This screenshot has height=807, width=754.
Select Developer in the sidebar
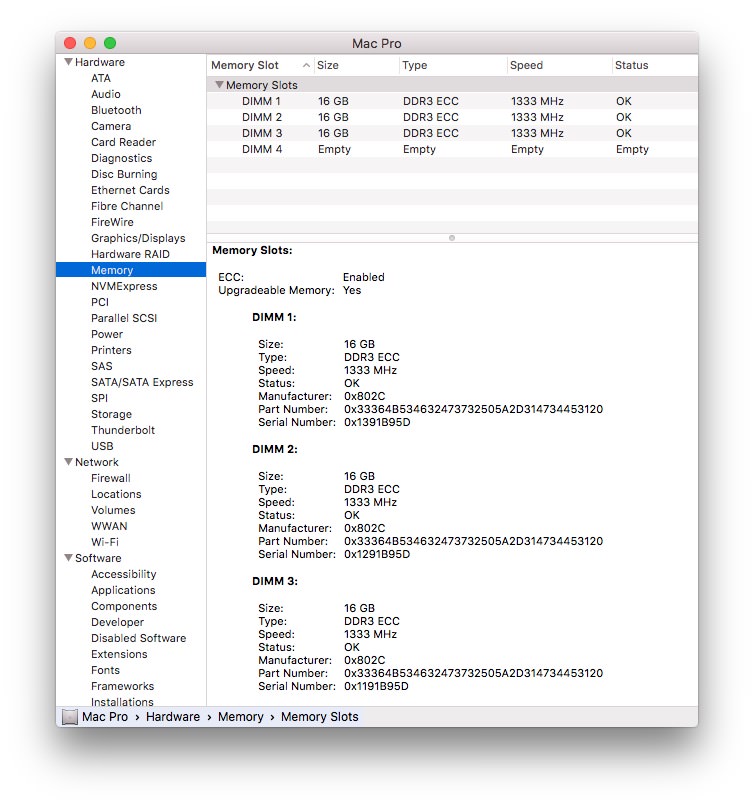(x=117, y=622)
